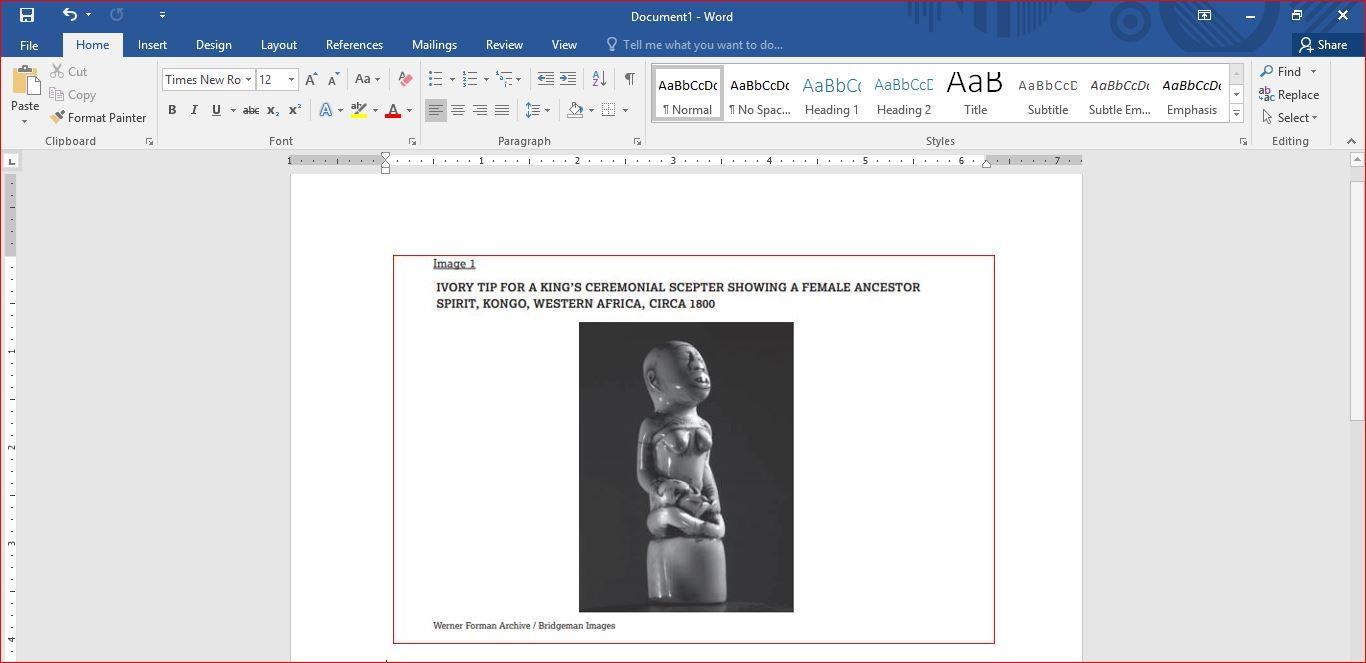Viewport: 1366px width, 663px height.
Task: Click the Clear All Formatting icon
Action: click(405, 79)
